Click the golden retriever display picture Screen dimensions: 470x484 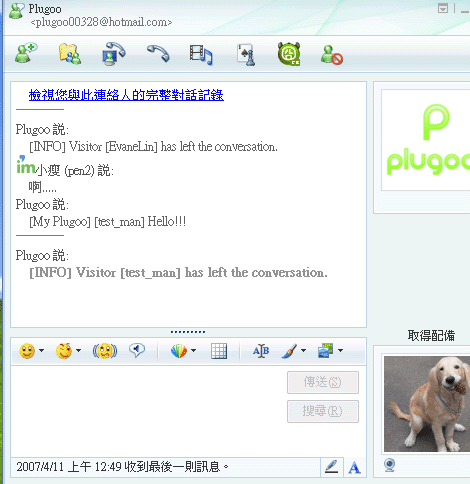[427, 404]
